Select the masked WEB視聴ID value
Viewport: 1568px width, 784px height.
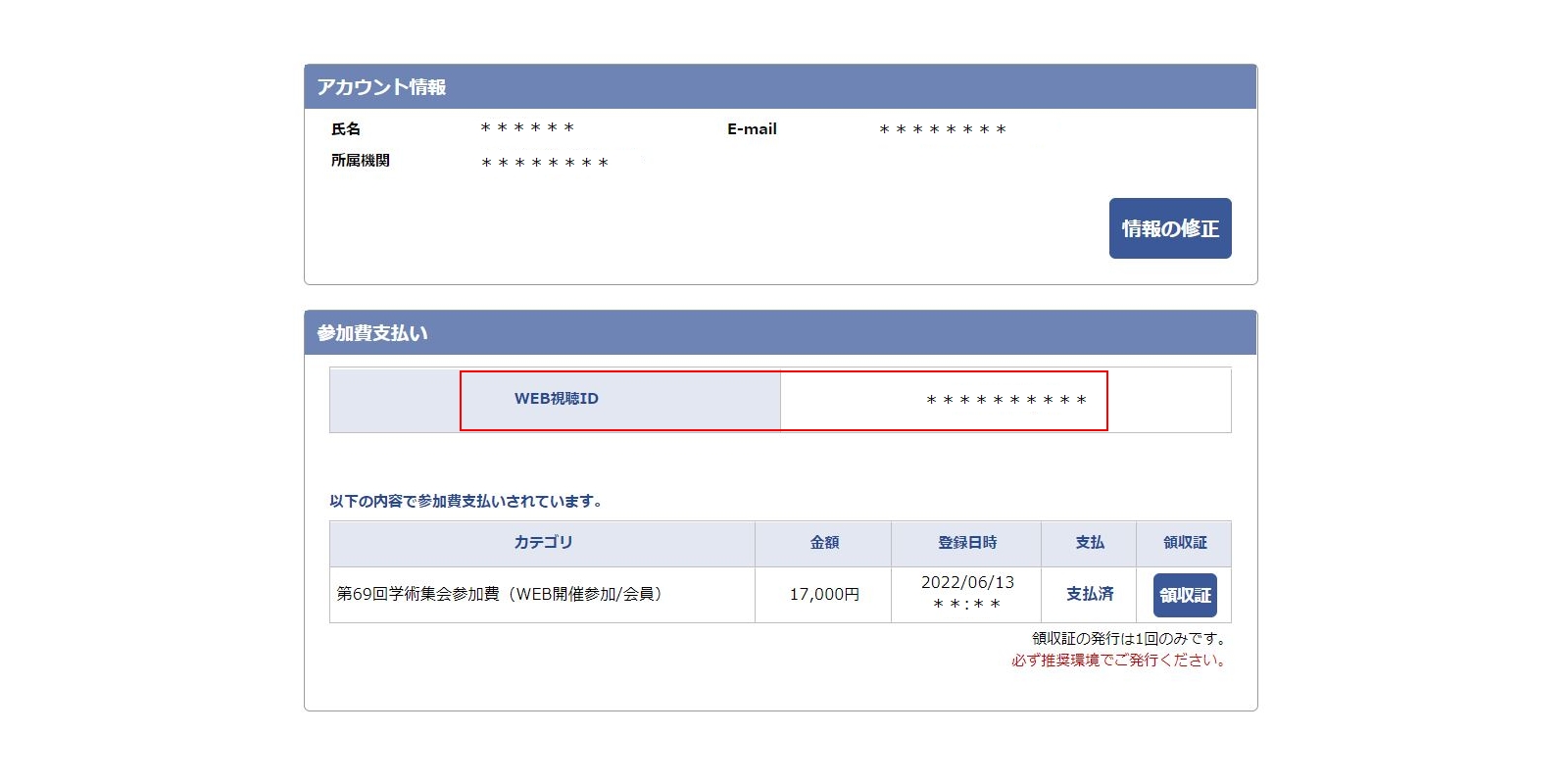point(1006,401)
